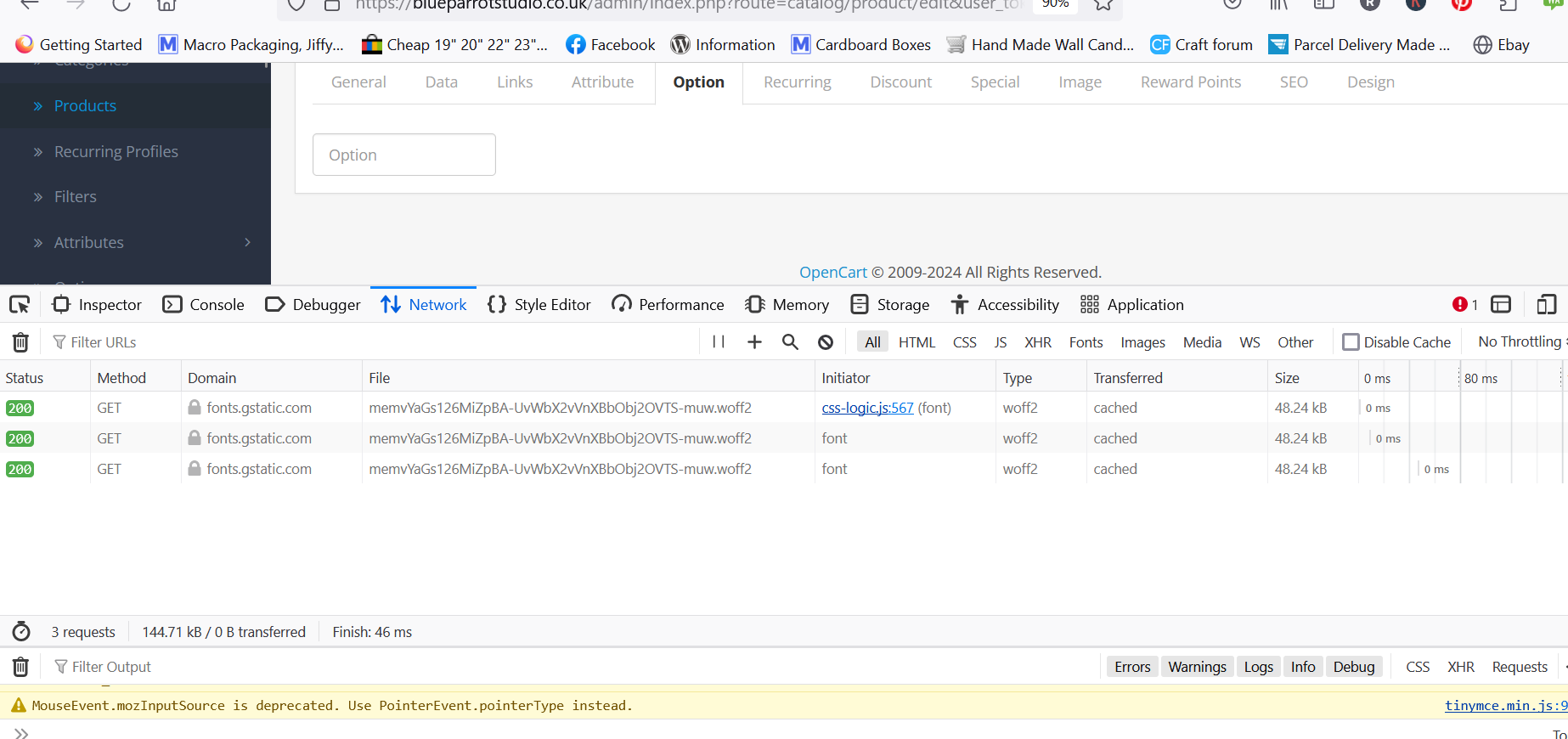Toggle responsive design mode icon
This screenshot has height=739, width=1568.
pyautogui.click(x=1547, y=304)
